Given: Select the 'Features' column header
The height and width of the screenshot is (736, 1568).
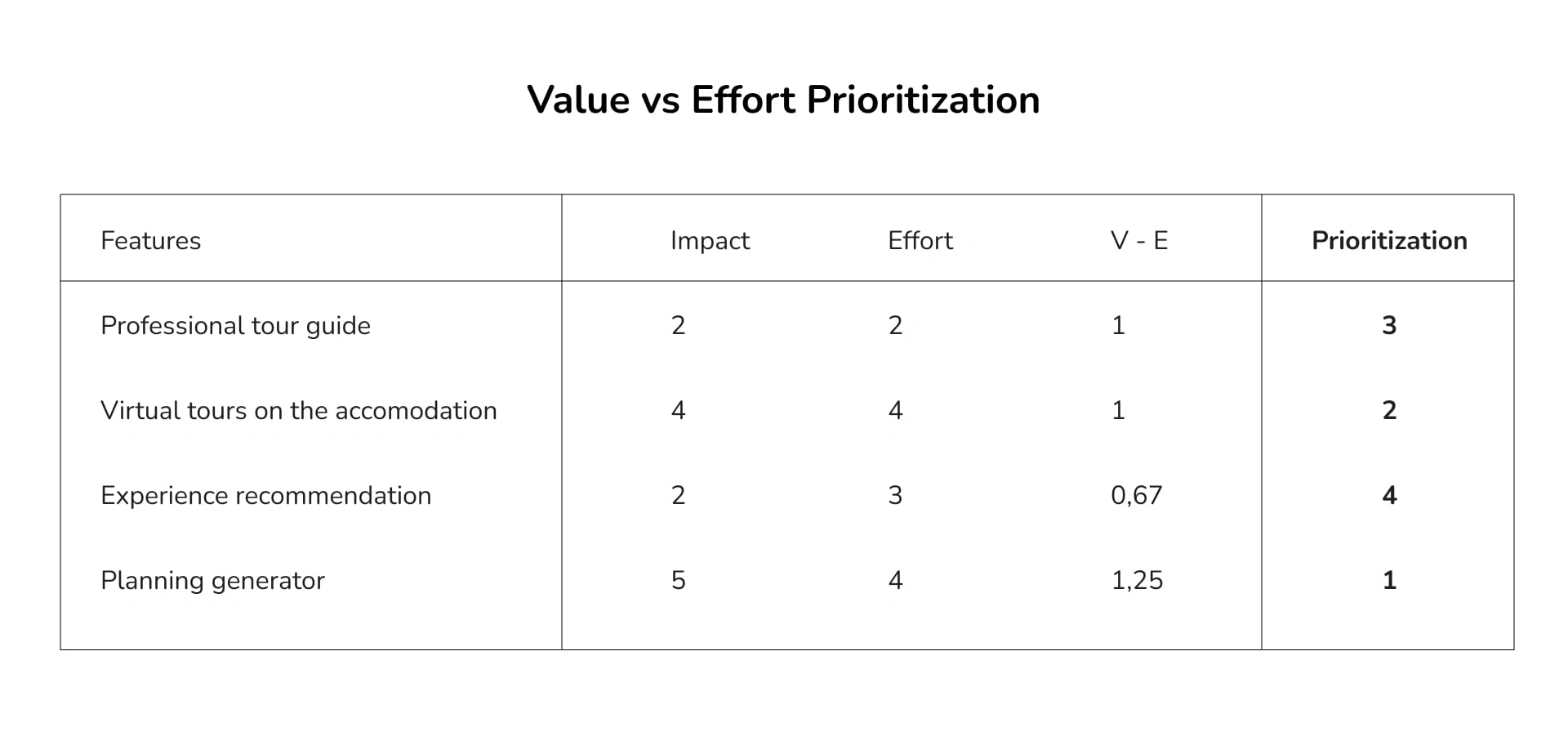Looking at the screenshot, I should pyautogui.click(x=150, y=241).
